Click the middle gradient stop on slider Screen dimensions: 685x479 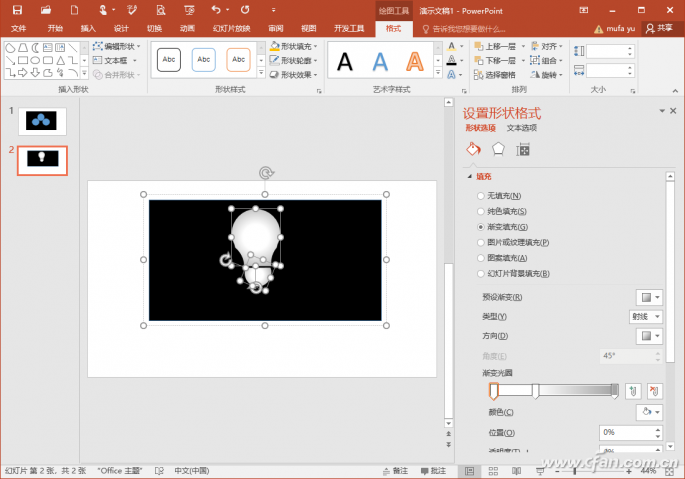536,390
